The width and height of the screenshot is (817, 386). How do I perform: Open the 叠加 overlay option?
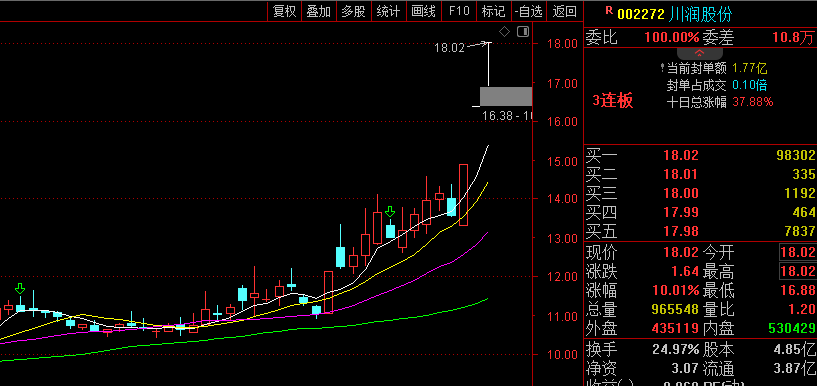pyautogui.click(x=319, y=11)
